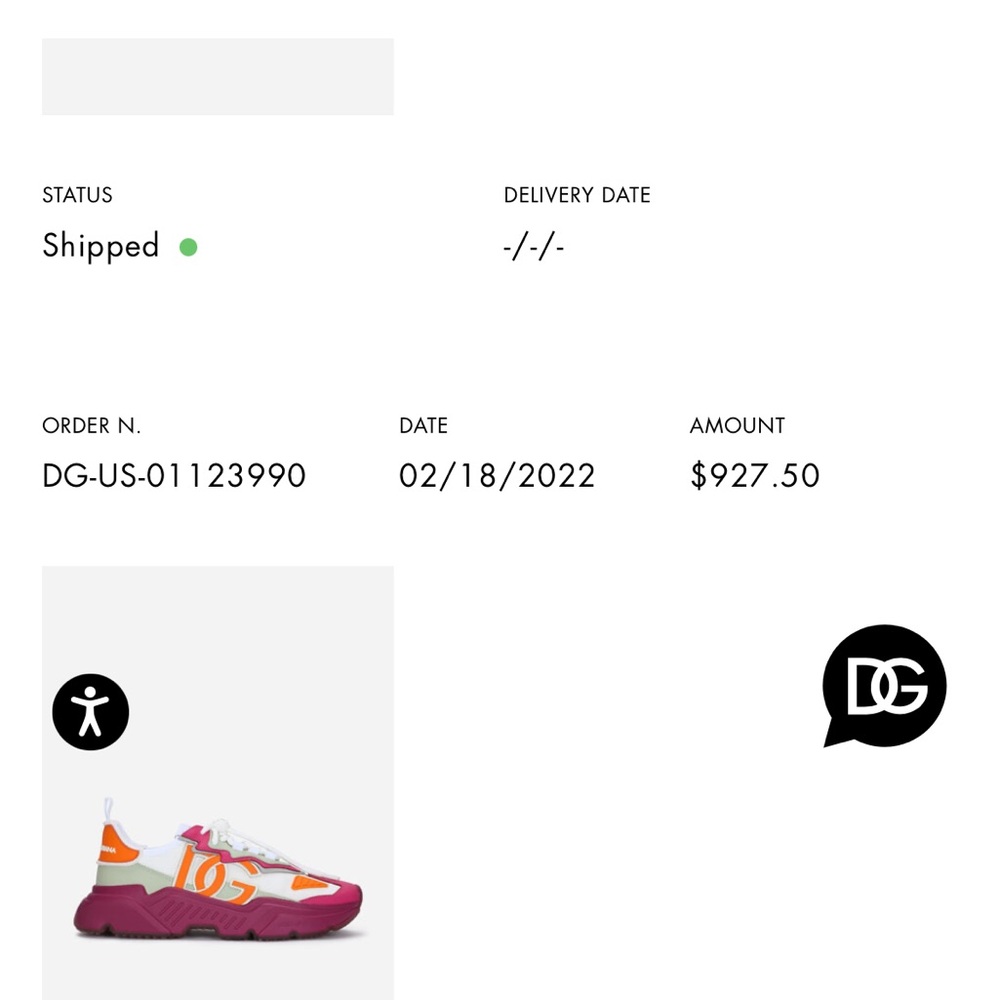Screen dimensions: 1000x1000
Task: Click the ORDER N. label
Action: point(91,426)
